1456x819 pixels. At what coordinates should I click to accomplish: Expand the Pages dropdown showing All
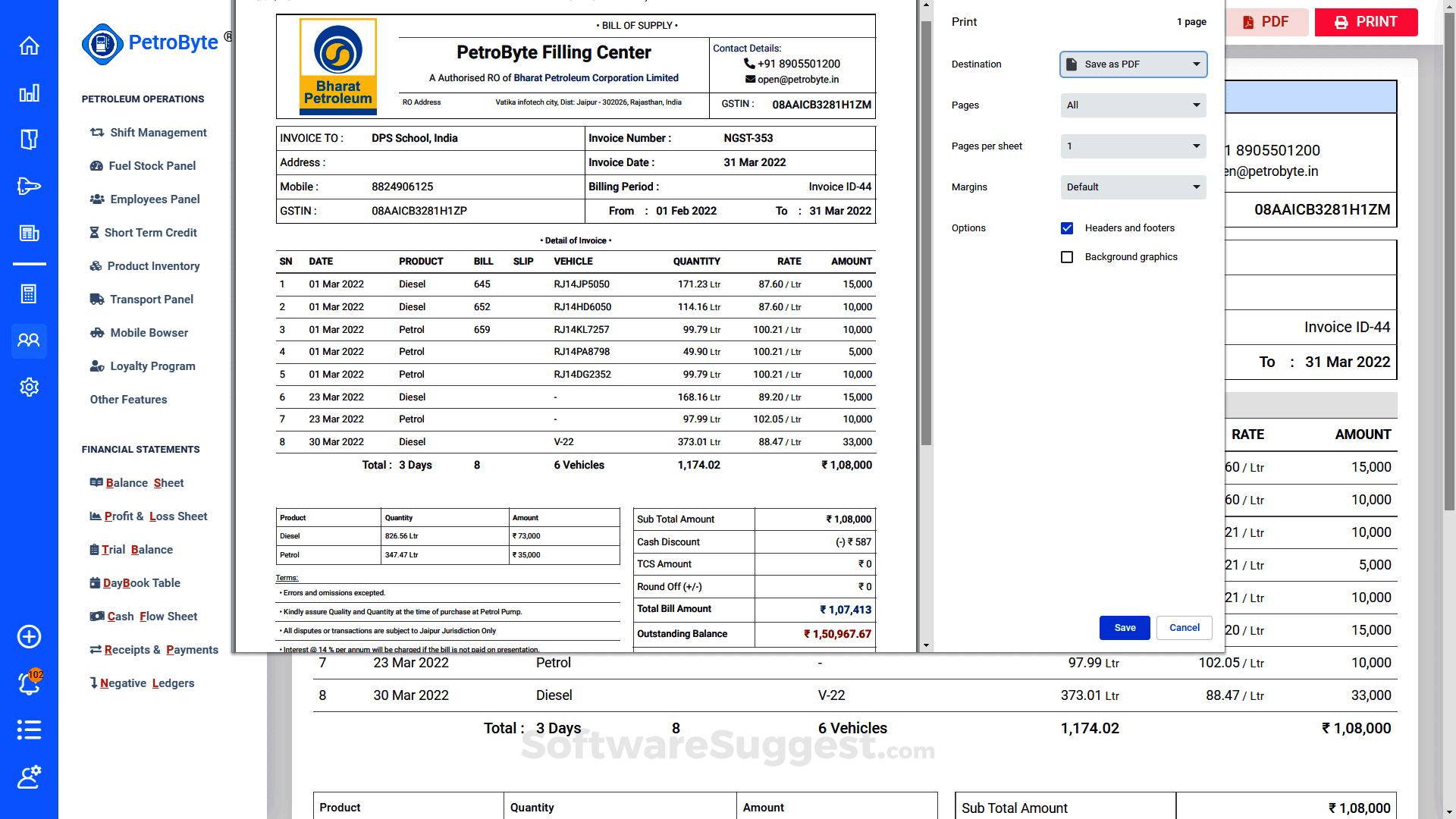click(x=1133, y=105)
